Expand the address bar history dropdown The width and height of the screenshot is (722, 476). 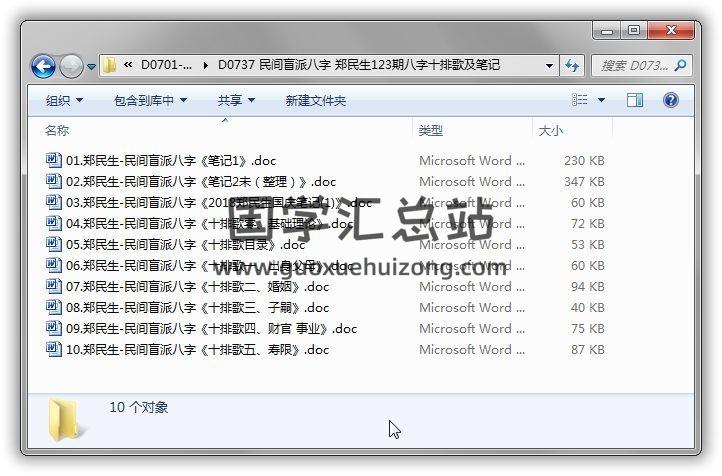pos(550,66)
